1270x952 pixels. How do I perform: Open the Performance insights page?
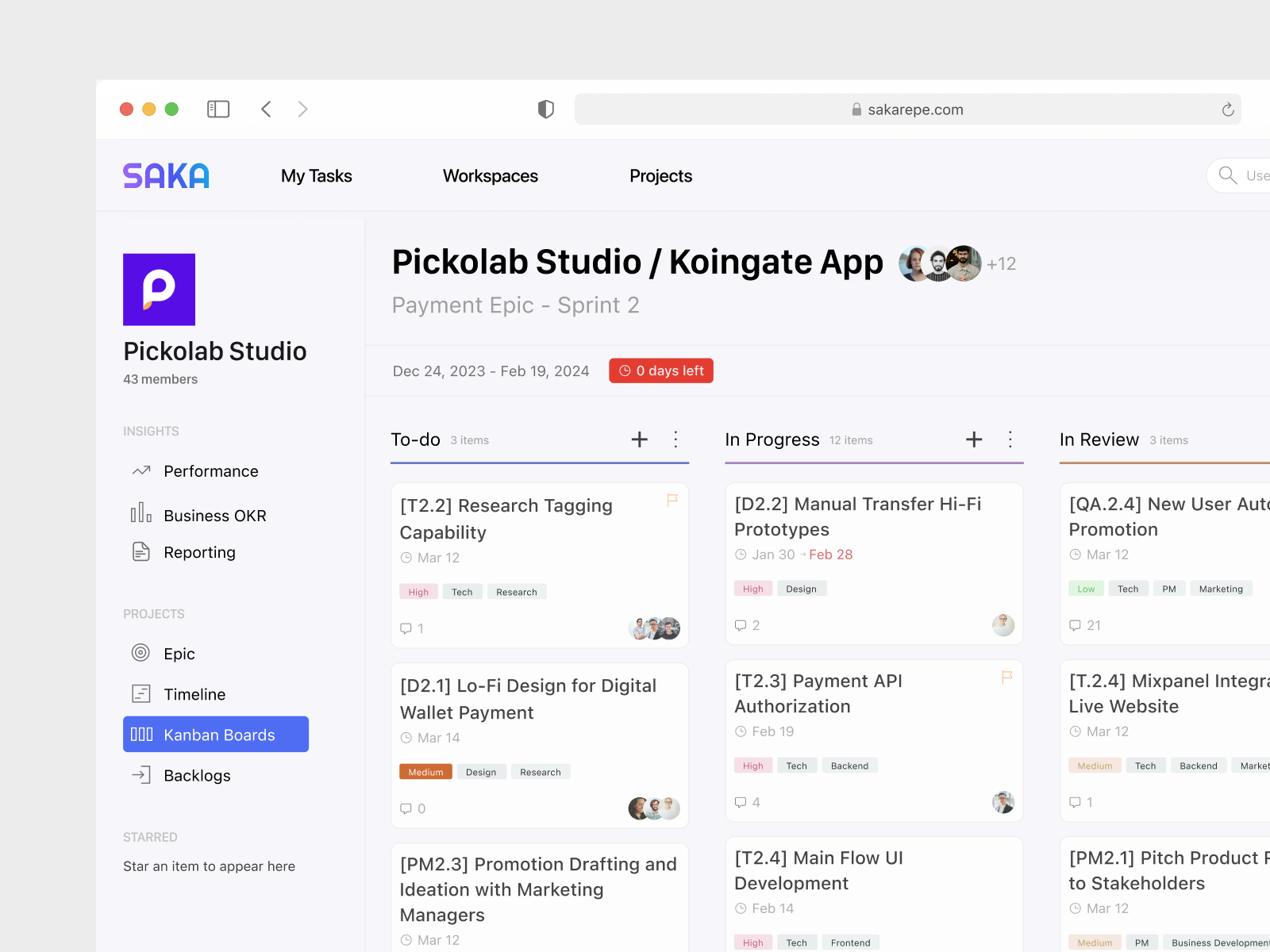(210, 471)
